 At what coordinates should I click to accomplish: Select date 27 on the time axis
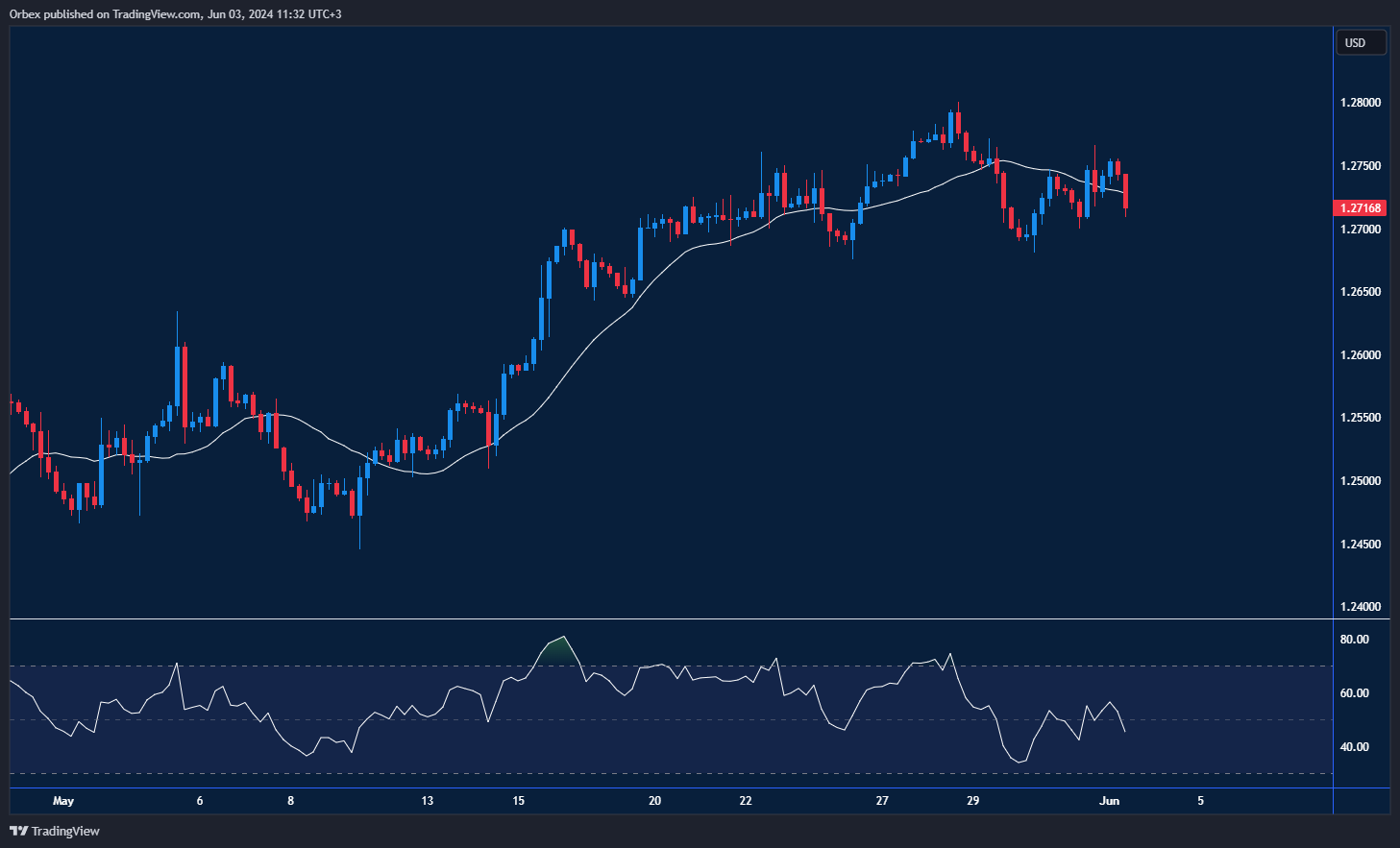[x=882, y=801]
